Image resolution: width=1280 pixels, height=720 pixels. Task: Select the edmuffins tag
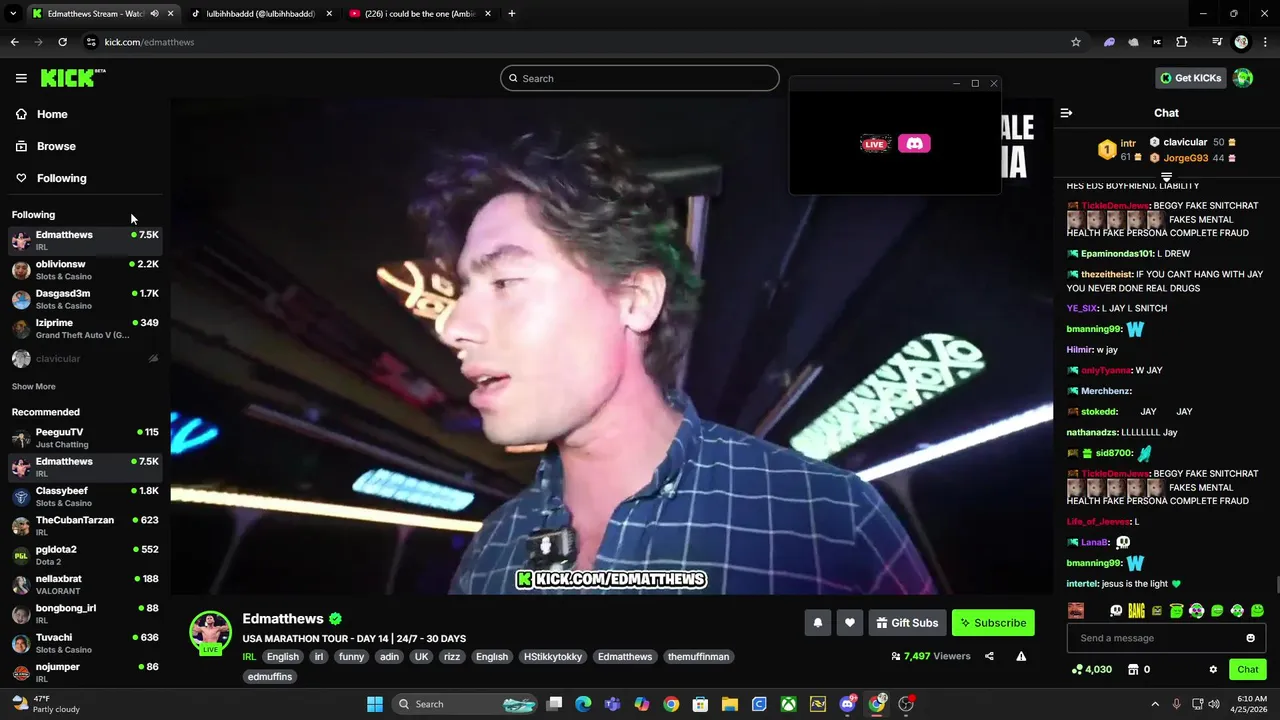(x=270, y=677)
